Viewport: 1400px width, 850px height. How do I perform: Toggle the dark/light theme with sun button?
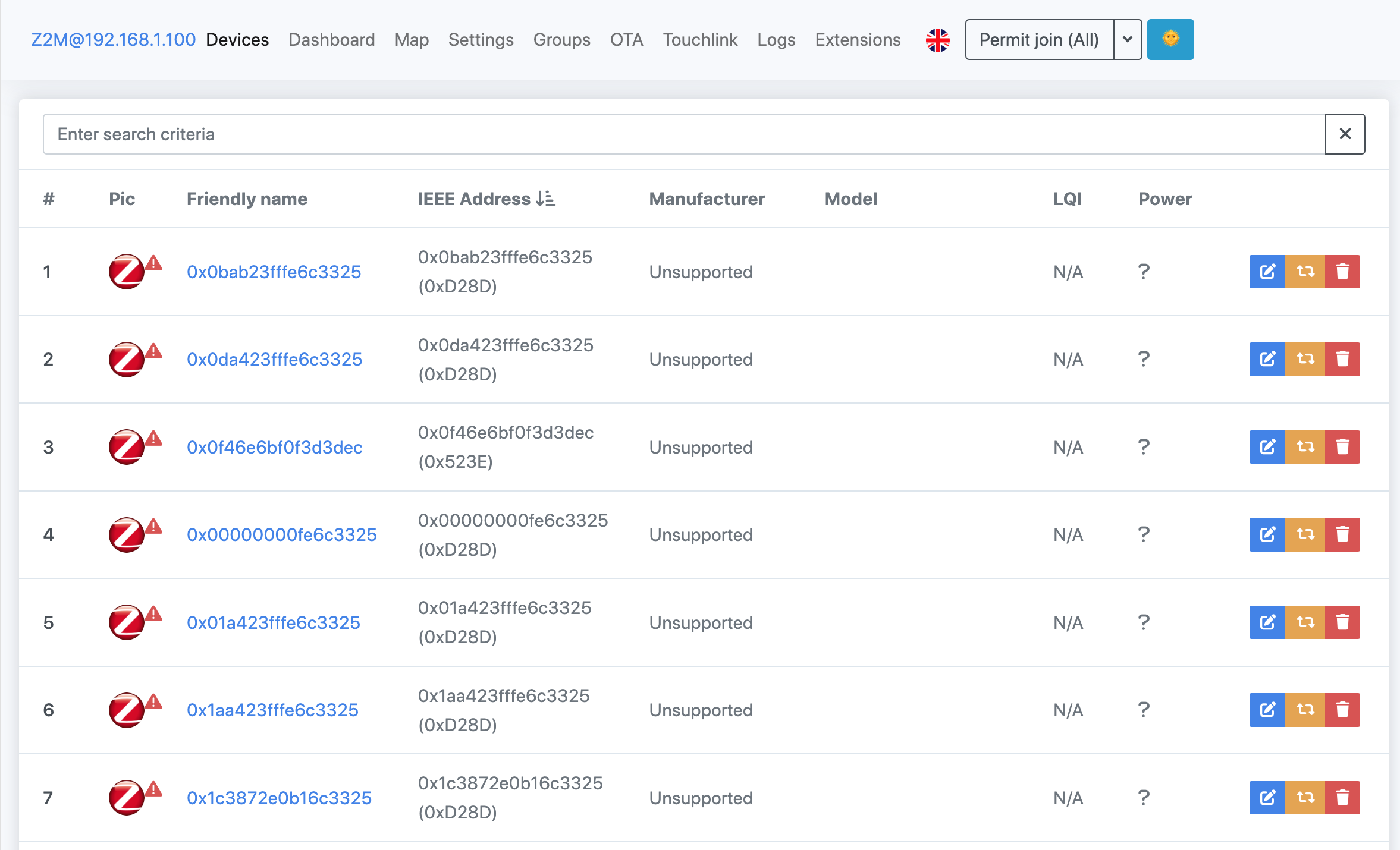pos(1170,39)
